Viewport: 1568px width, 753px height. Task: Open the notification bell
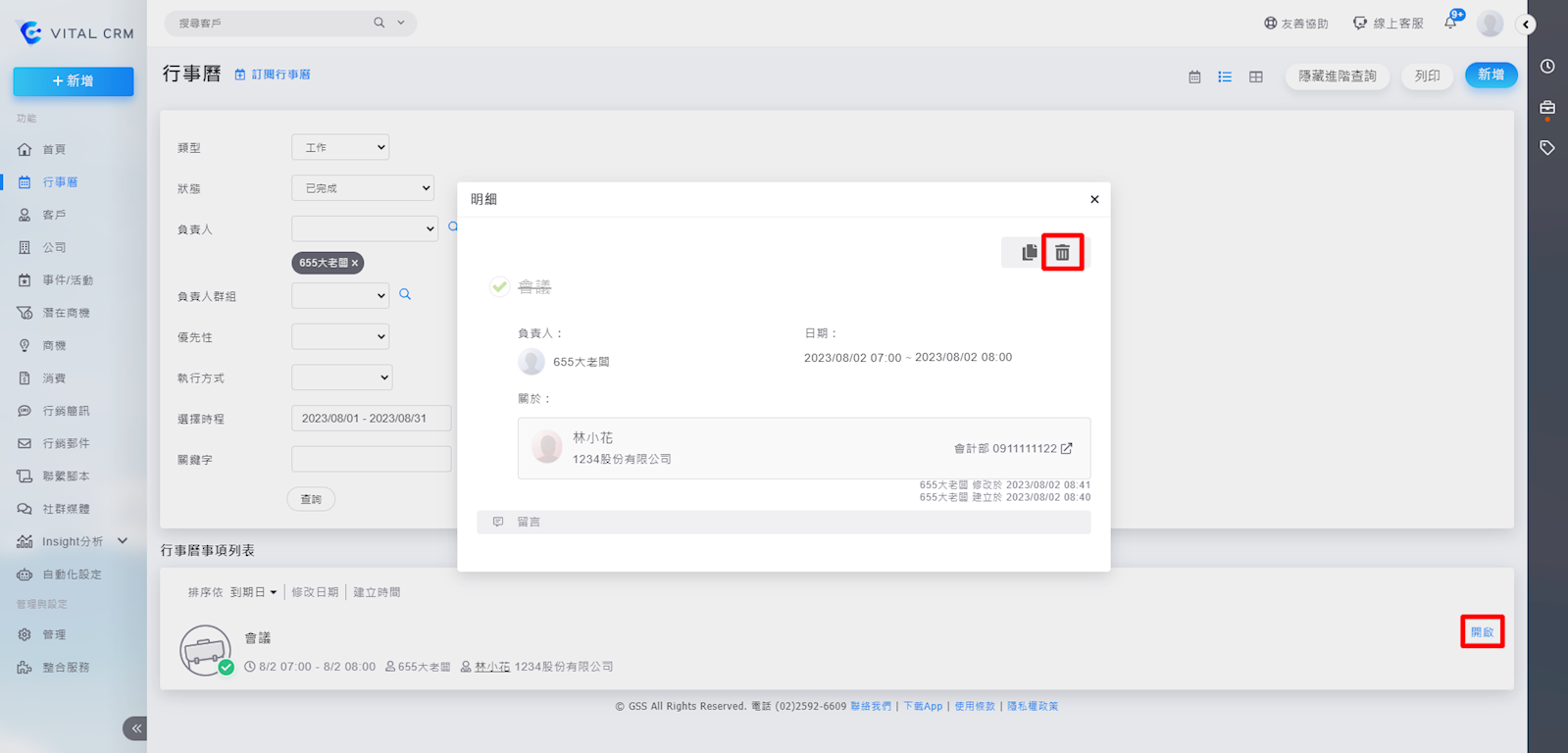(1450, 23)
